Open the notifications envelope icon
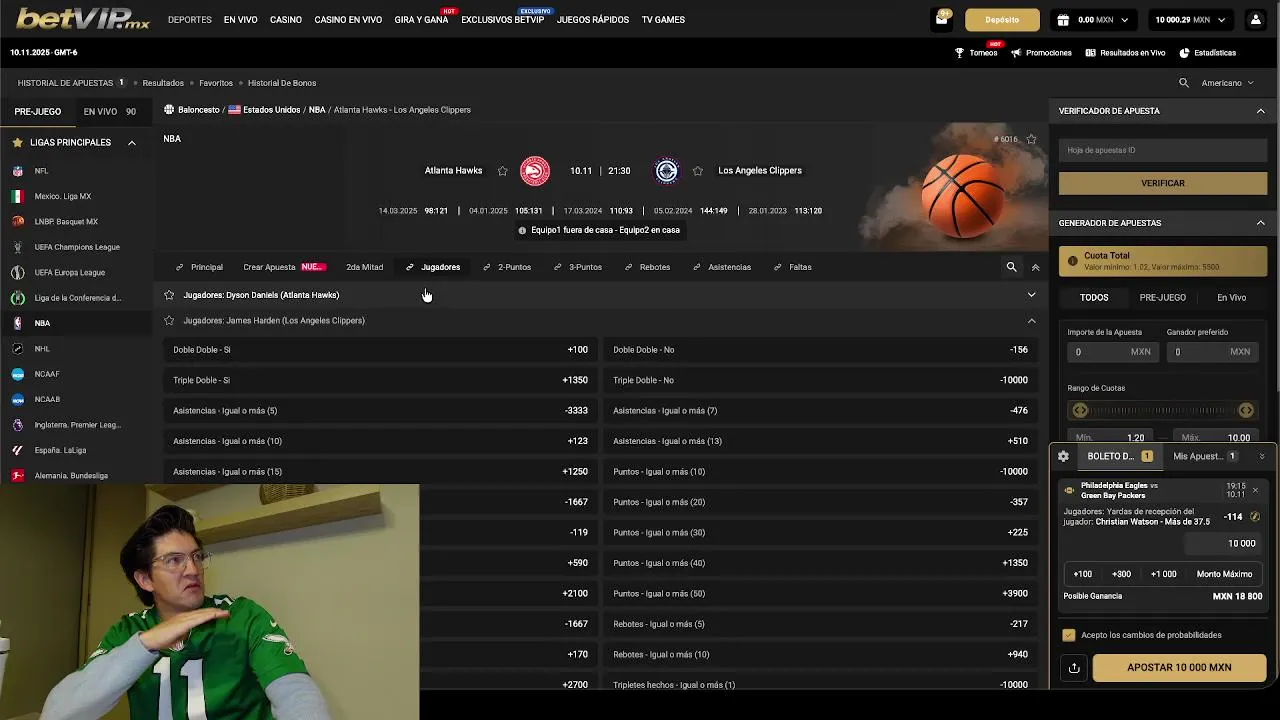 (942, 19)
